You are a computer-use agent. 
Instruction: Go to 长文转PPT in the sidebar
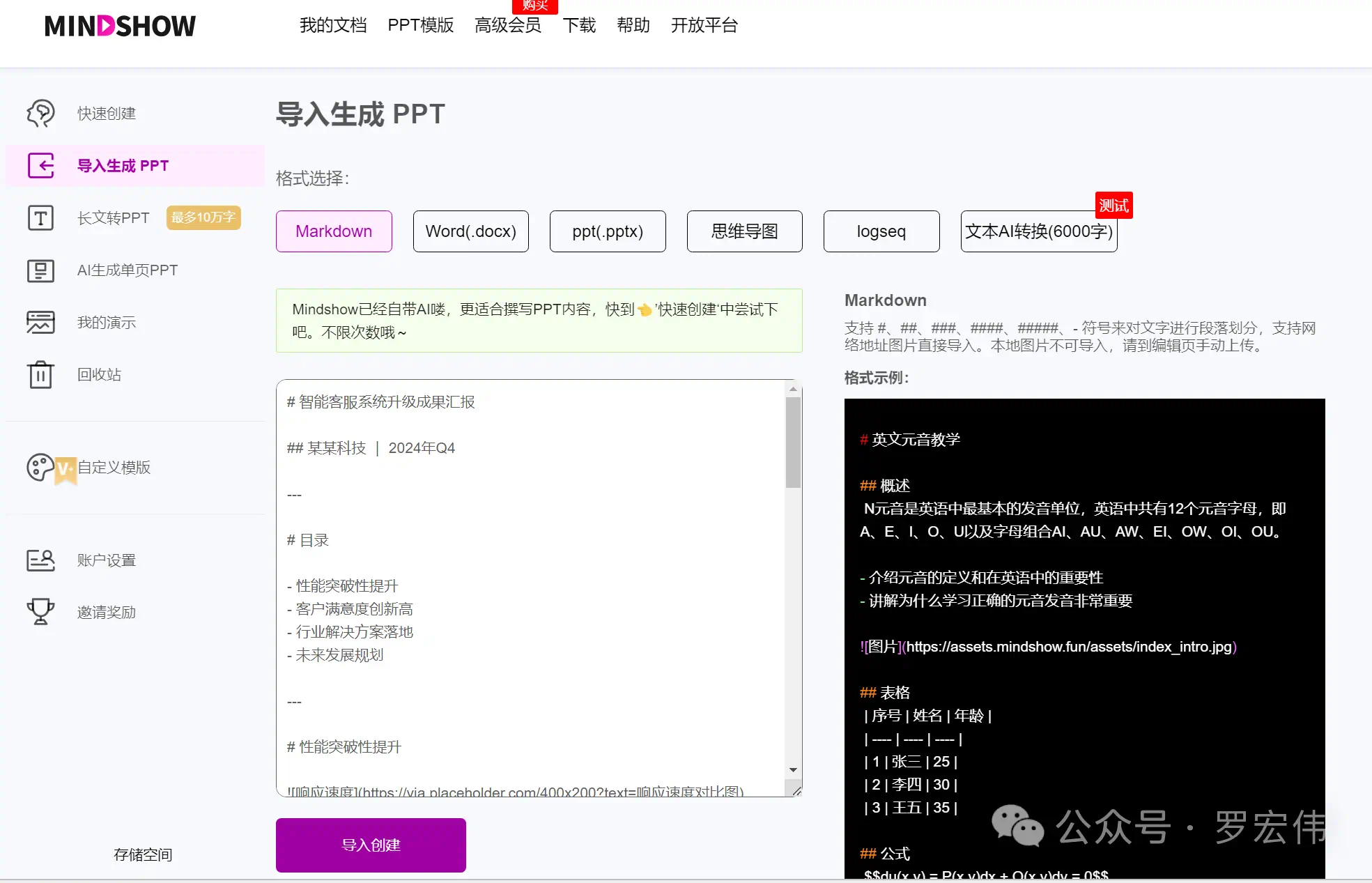point(114,218)
